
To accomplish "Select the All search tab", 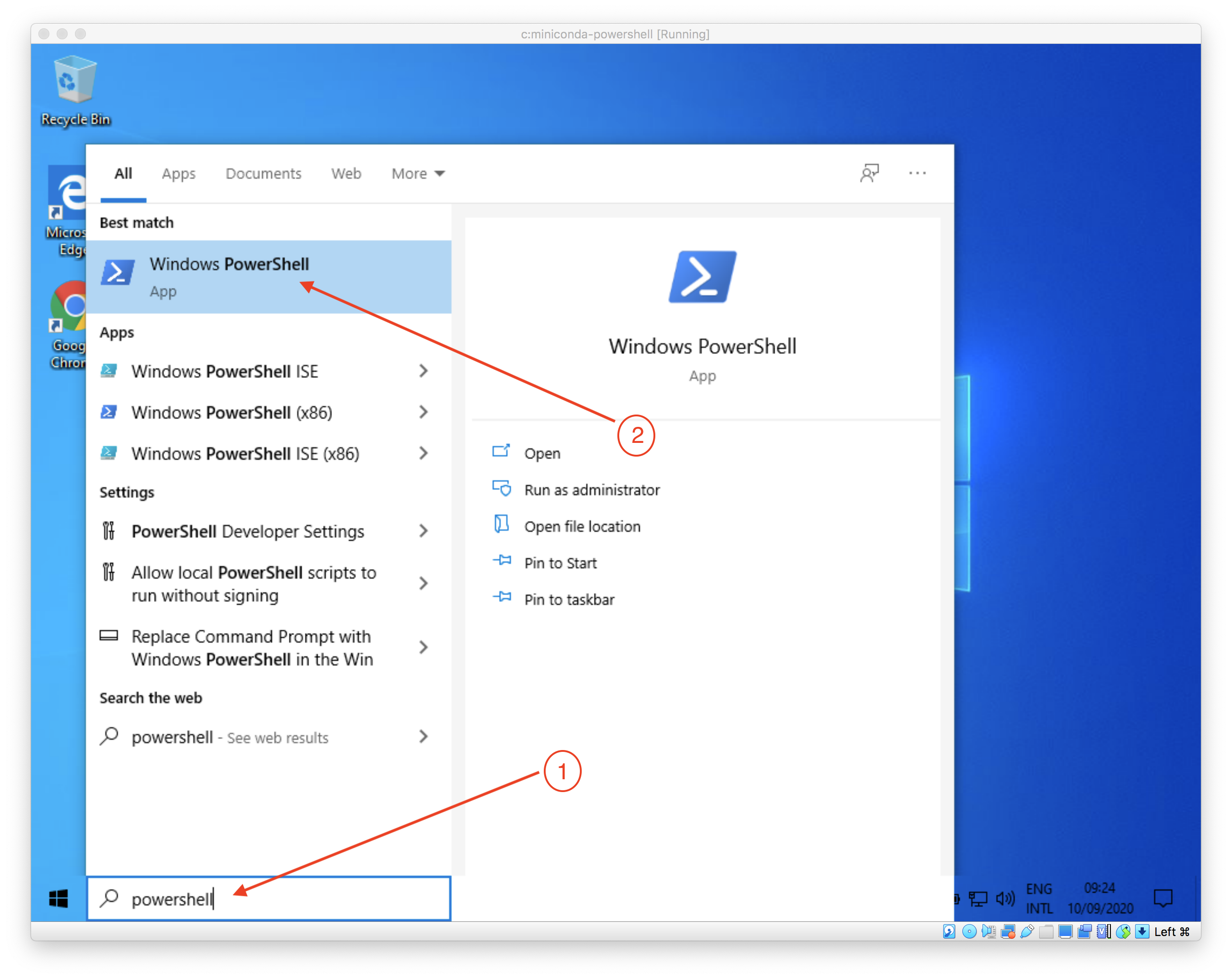I will tap(123, 173).
